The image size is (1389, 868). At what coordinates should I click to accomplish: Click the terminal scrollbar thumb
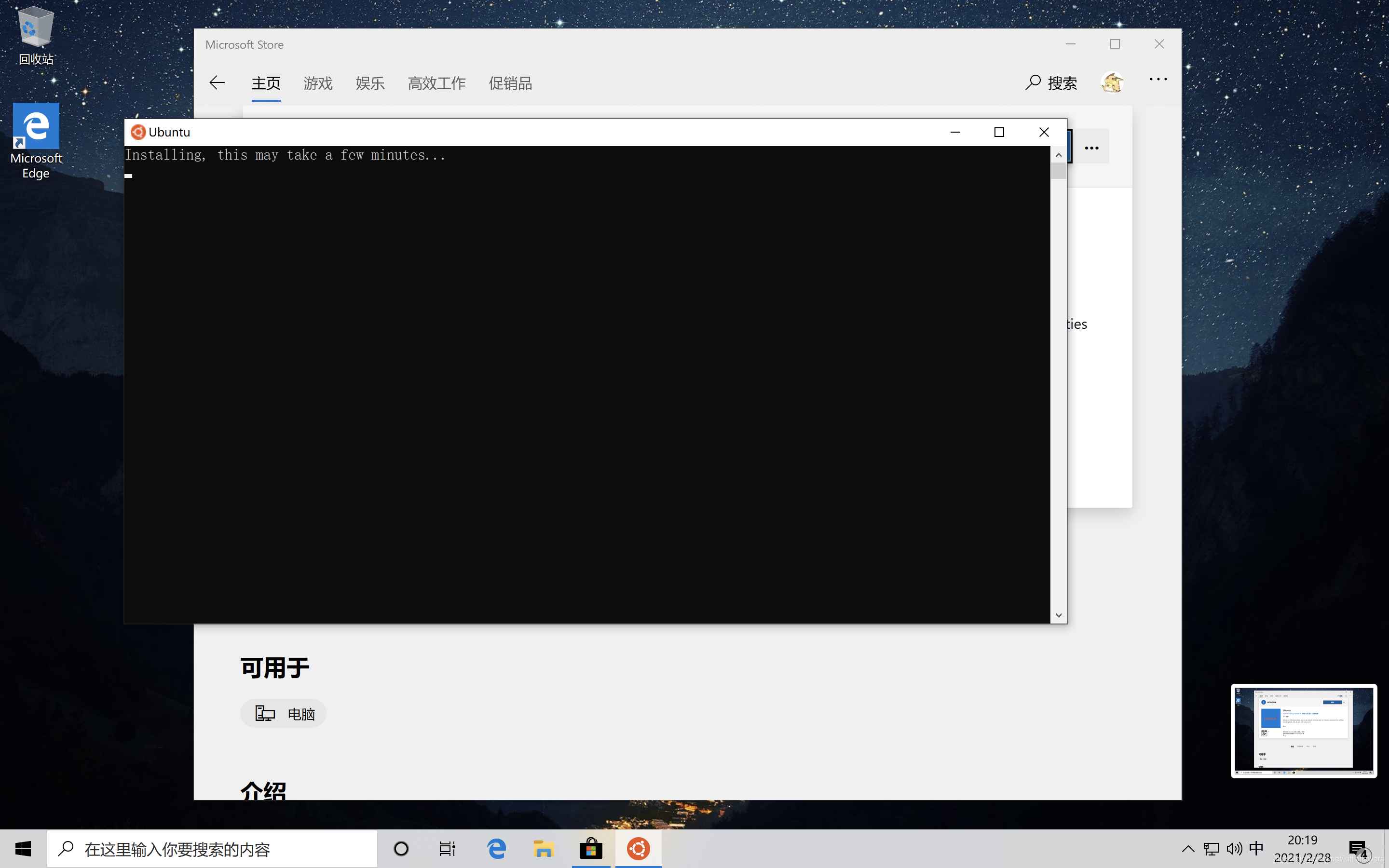(x=1059, y=171)
